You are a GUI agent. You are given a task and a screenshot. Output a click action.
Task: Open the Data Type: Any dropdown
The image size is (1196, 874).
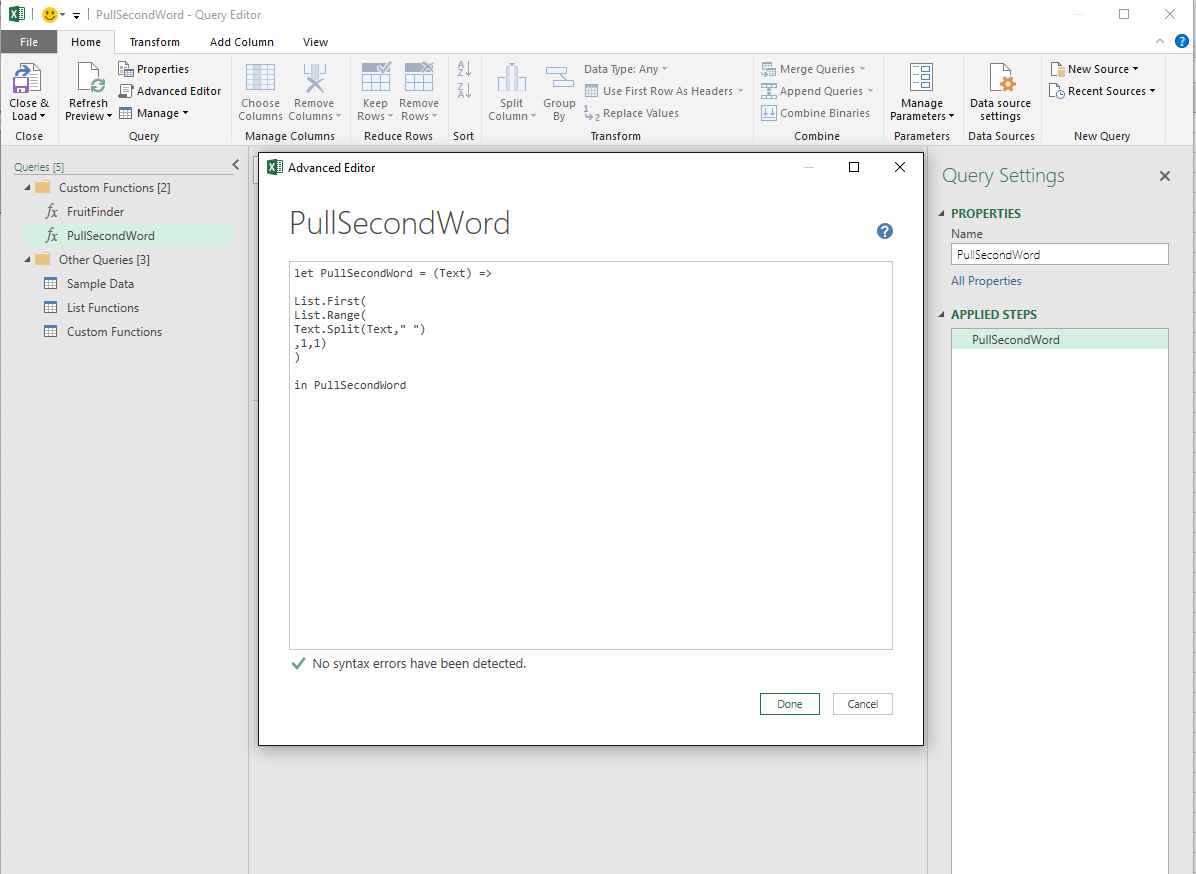[625, 69]
